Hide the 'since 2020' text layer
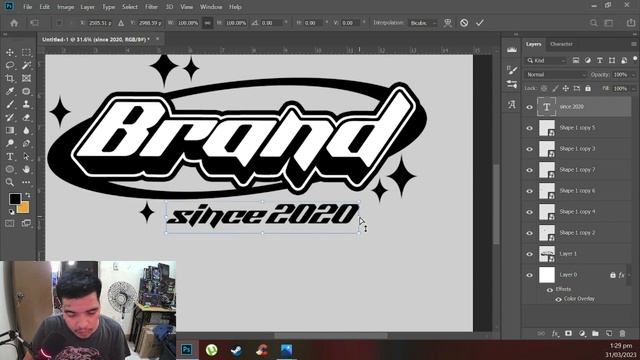 529,107
